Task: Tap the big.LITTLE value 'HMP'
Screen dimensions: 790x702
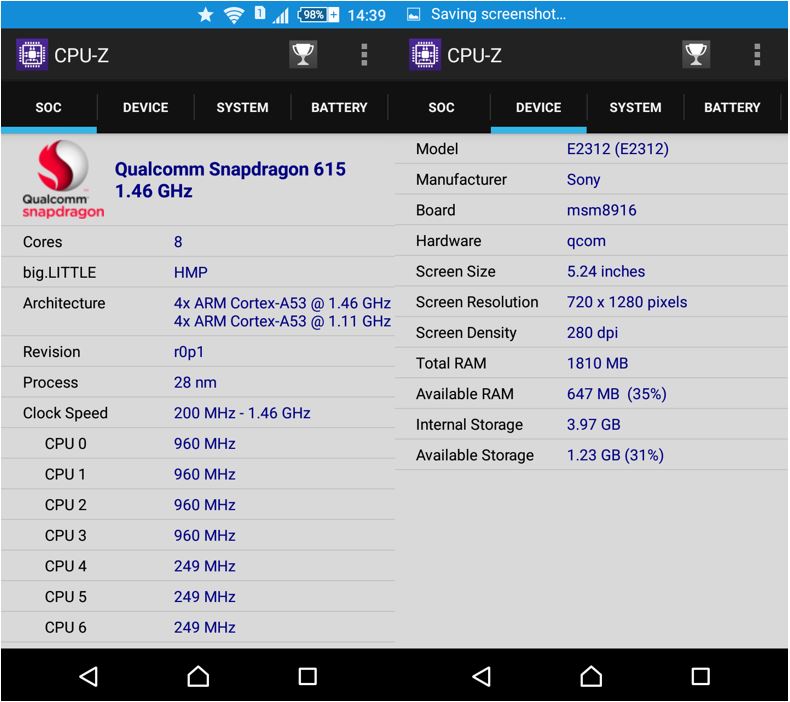Action: (190, 273)
